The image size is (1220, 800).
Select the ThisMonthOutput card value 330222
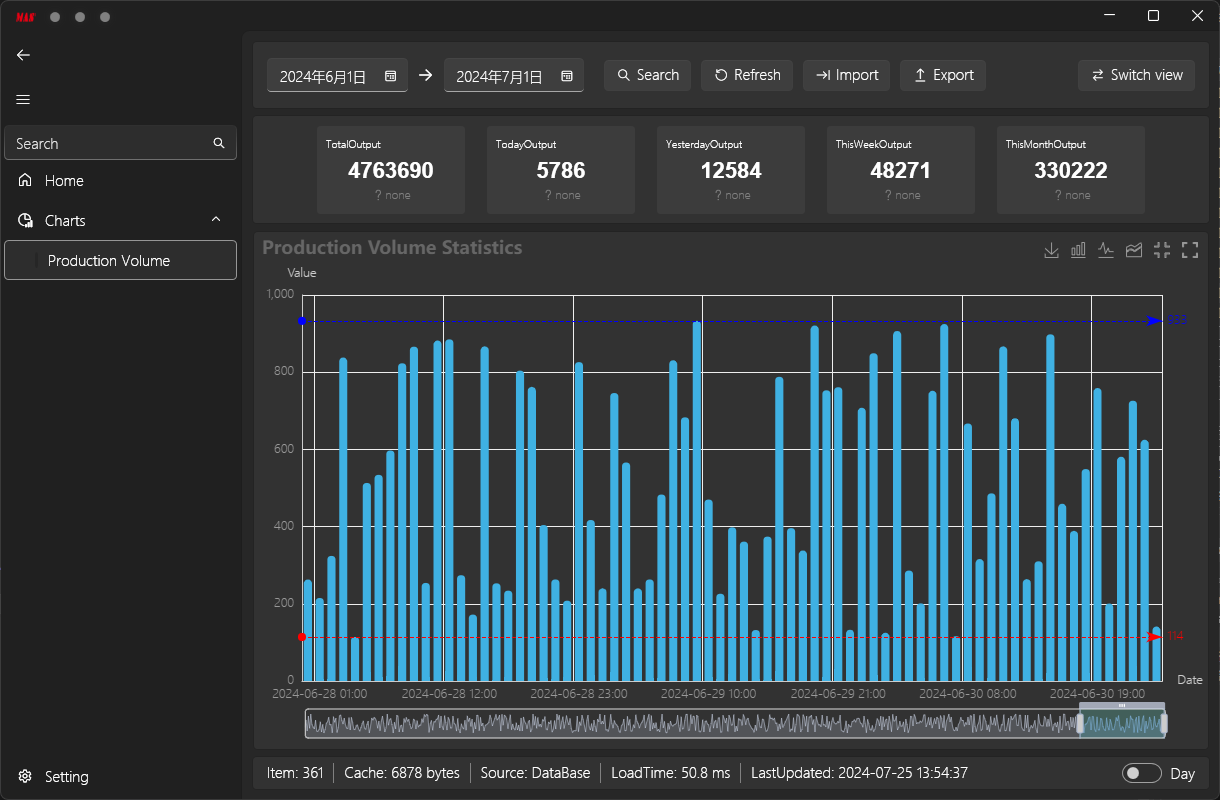click(1071, 170)
